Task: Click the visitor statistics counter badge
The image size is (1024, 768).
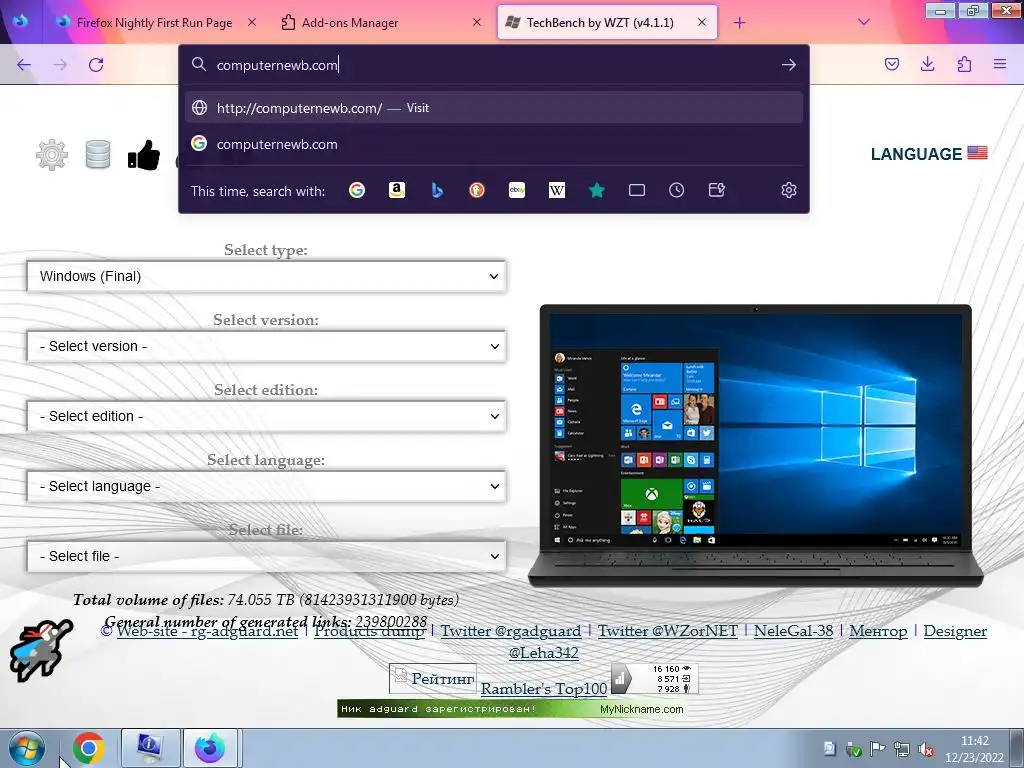Action: [x=654, y=679]
